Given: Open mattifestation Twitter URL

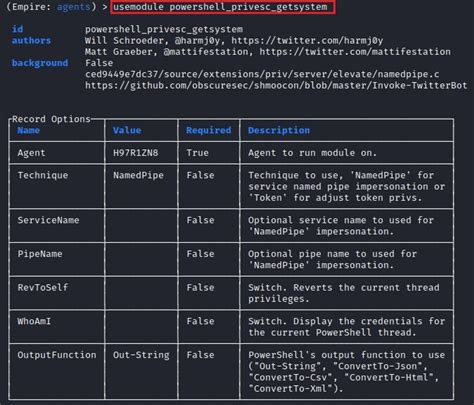Looking at the screenshot, I should pos(355,52).
